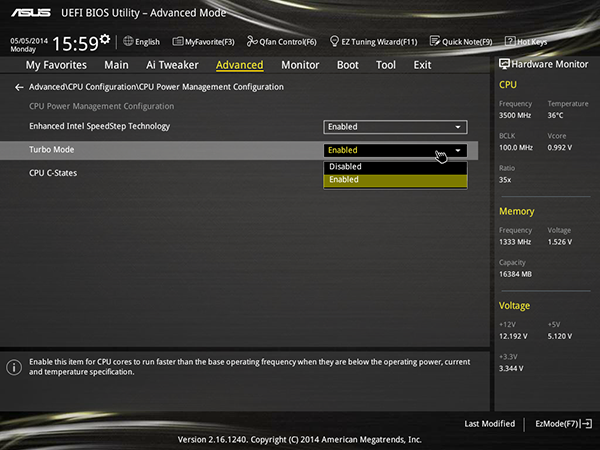Image resolution: width=600 pixels, height=450 pixels.
Task: Select the Exit tab
Action: 422,65
